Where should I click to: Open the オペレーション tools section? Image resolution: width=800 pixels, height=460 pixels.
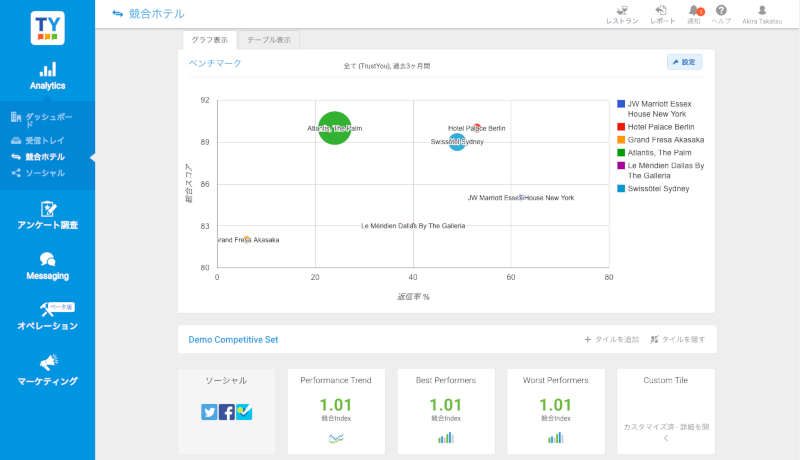tap(47, 316)
